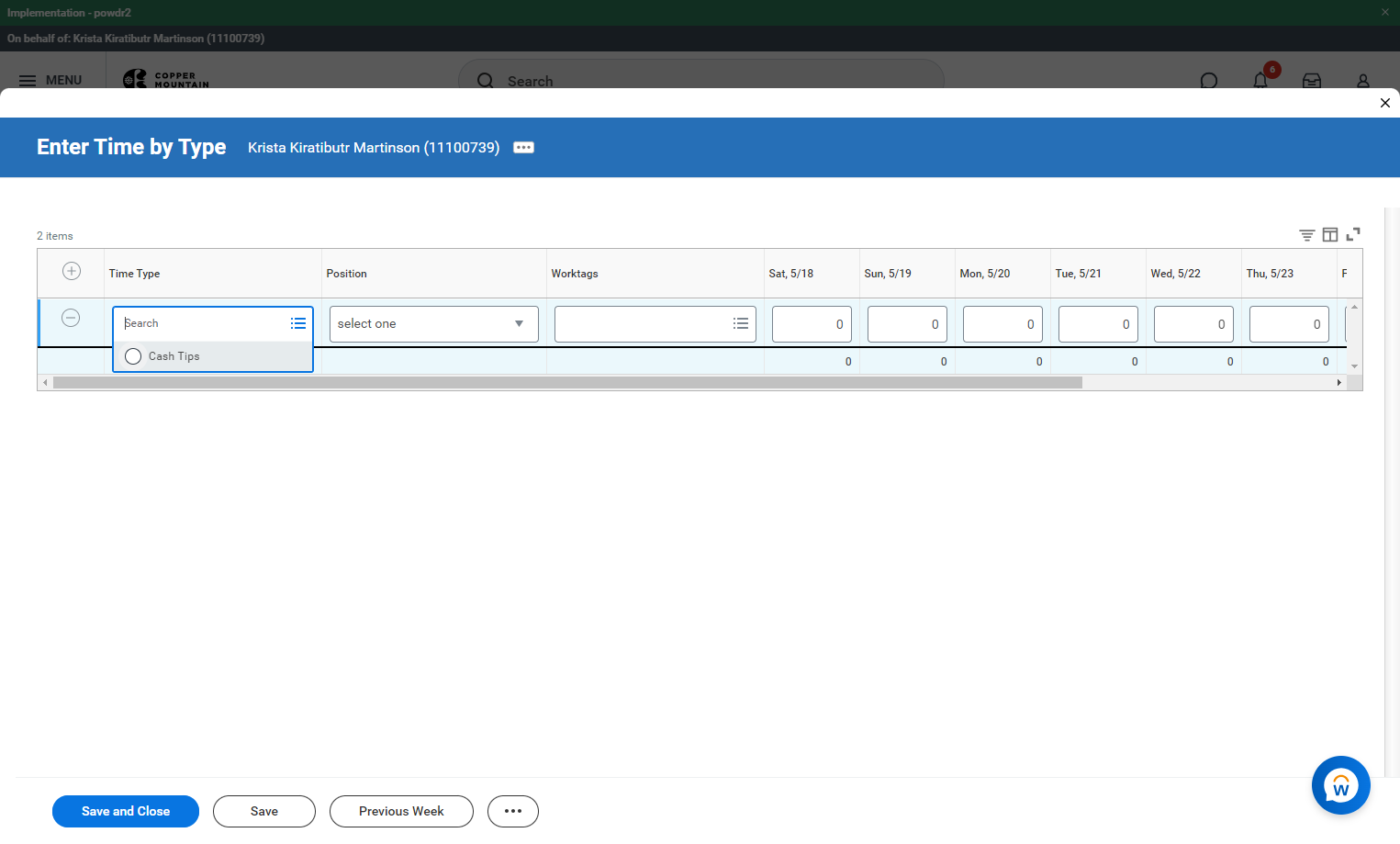Click the Thu, 5/23 hours field
Screen dimensions: 1400x844
tap(1289, 324)
